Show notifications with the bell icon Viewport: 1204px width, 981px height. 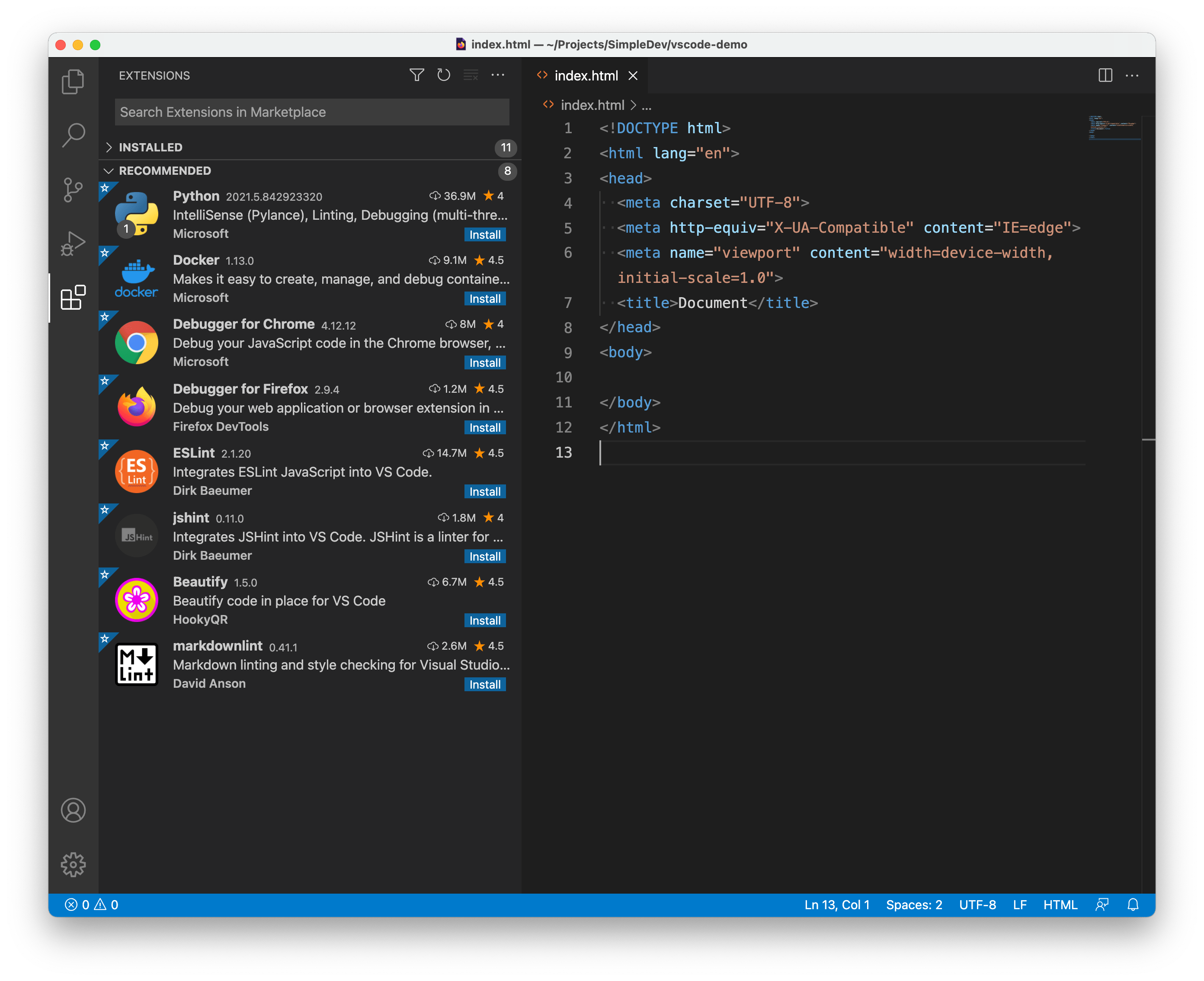(1133, 905)
